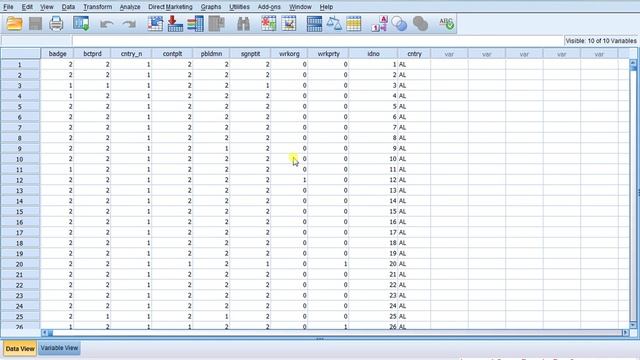Image resolution: width=640 pixels, height=360 pixels.
Task: Click idno cell showing 15
Action: point(373,211)
